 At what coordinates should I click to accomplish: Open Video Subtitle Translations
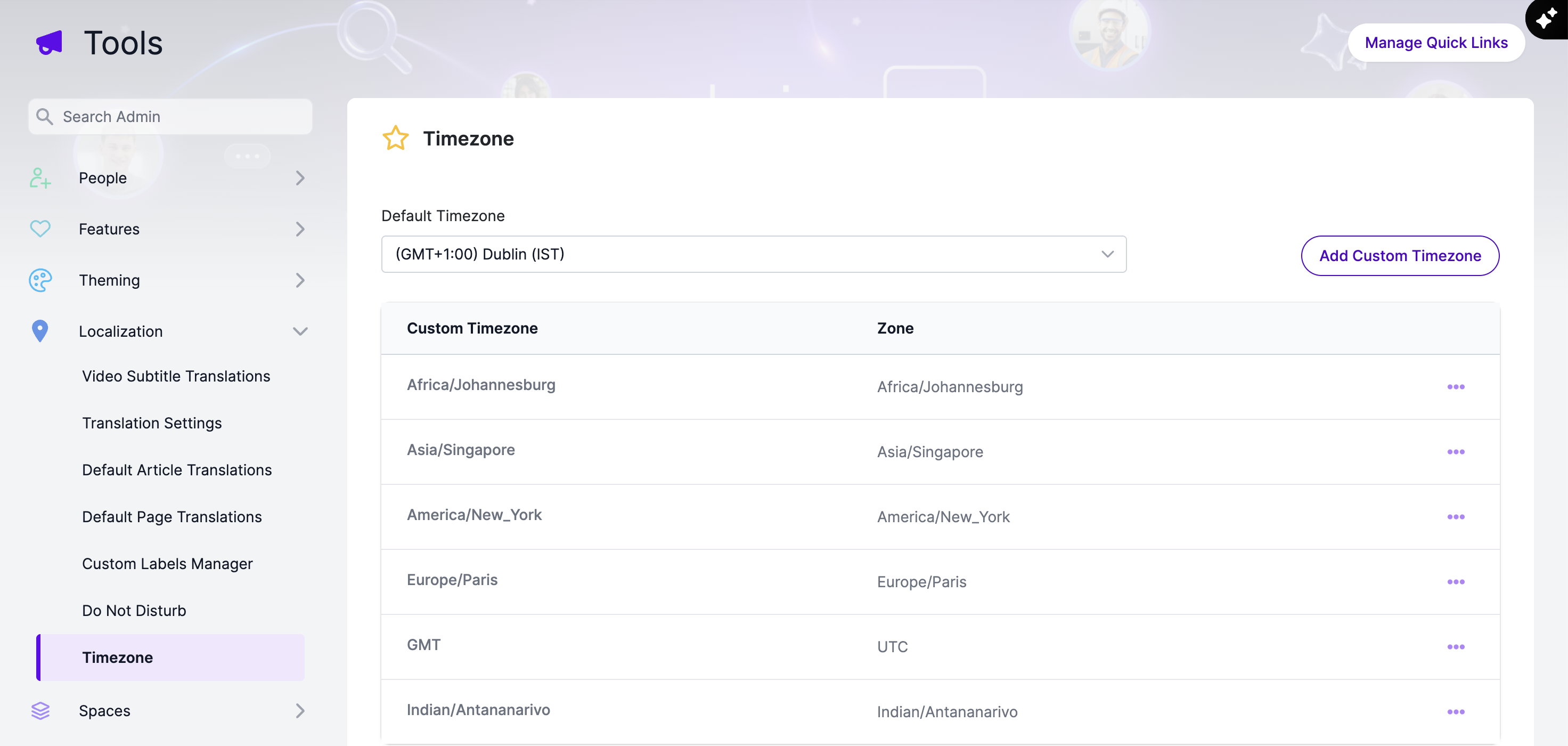pyautogui.click(x=176, y=376)
